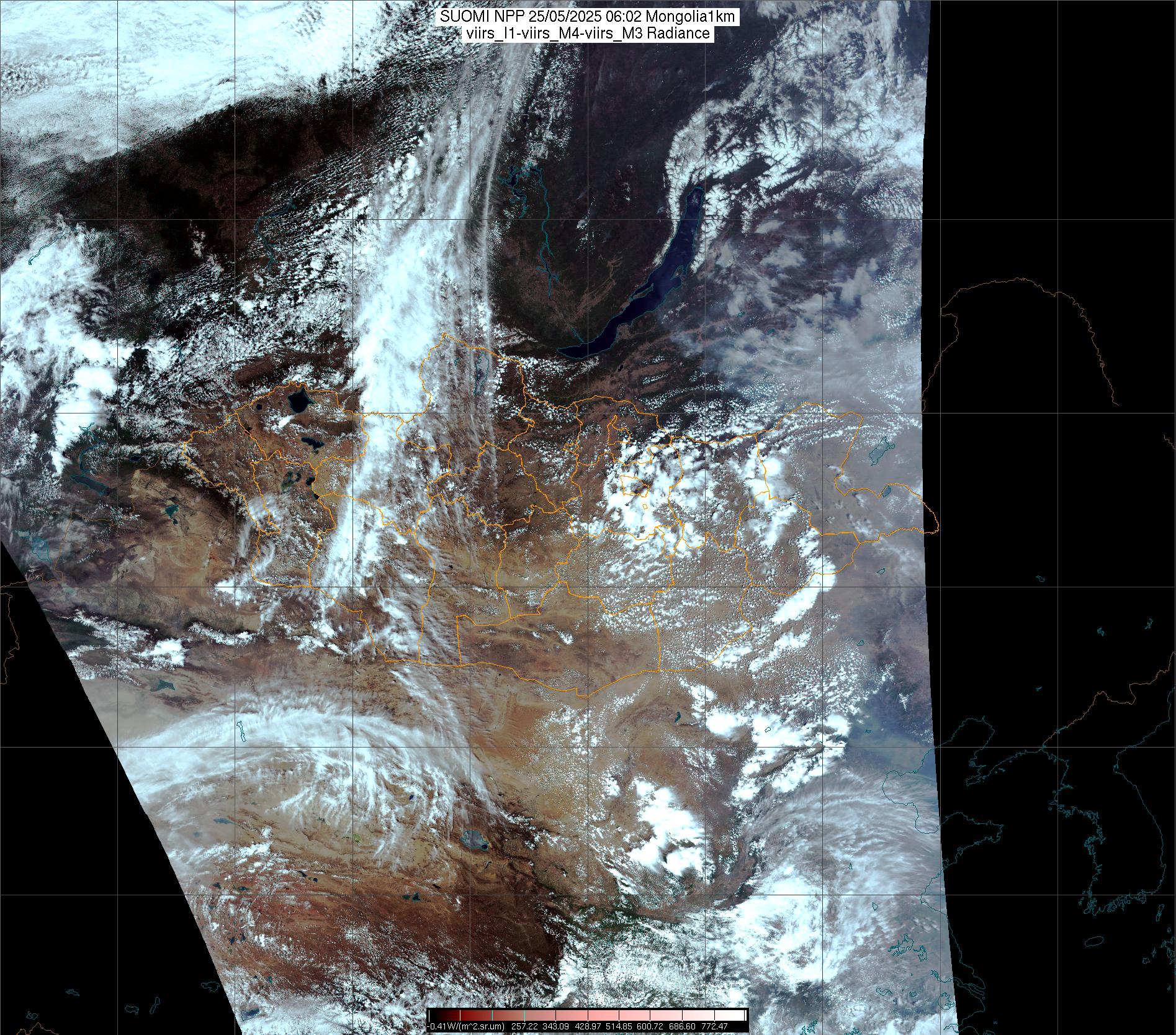Click the '257.22' scale value
This screenshot has width=1176, height=1035.
[x=524, y=1026]
